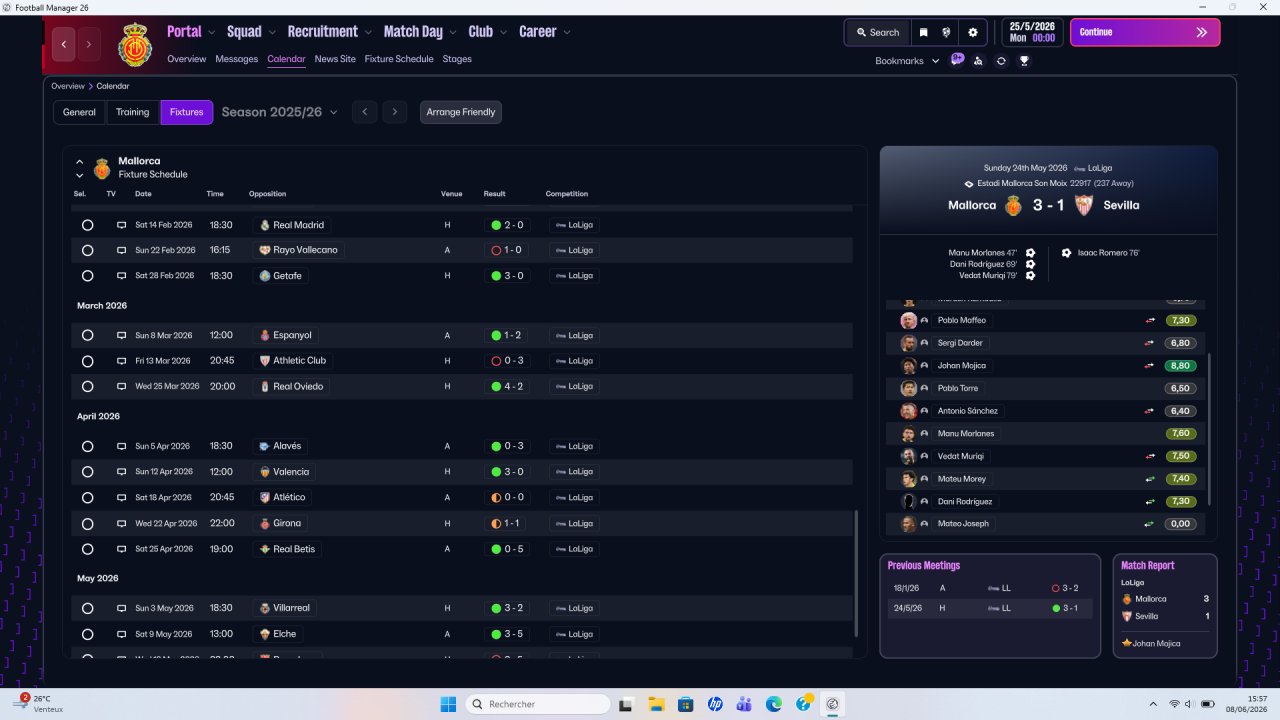Click the Arrange Friendly button
Viewport: 1280px width, 720px height.
click(461, 112)
